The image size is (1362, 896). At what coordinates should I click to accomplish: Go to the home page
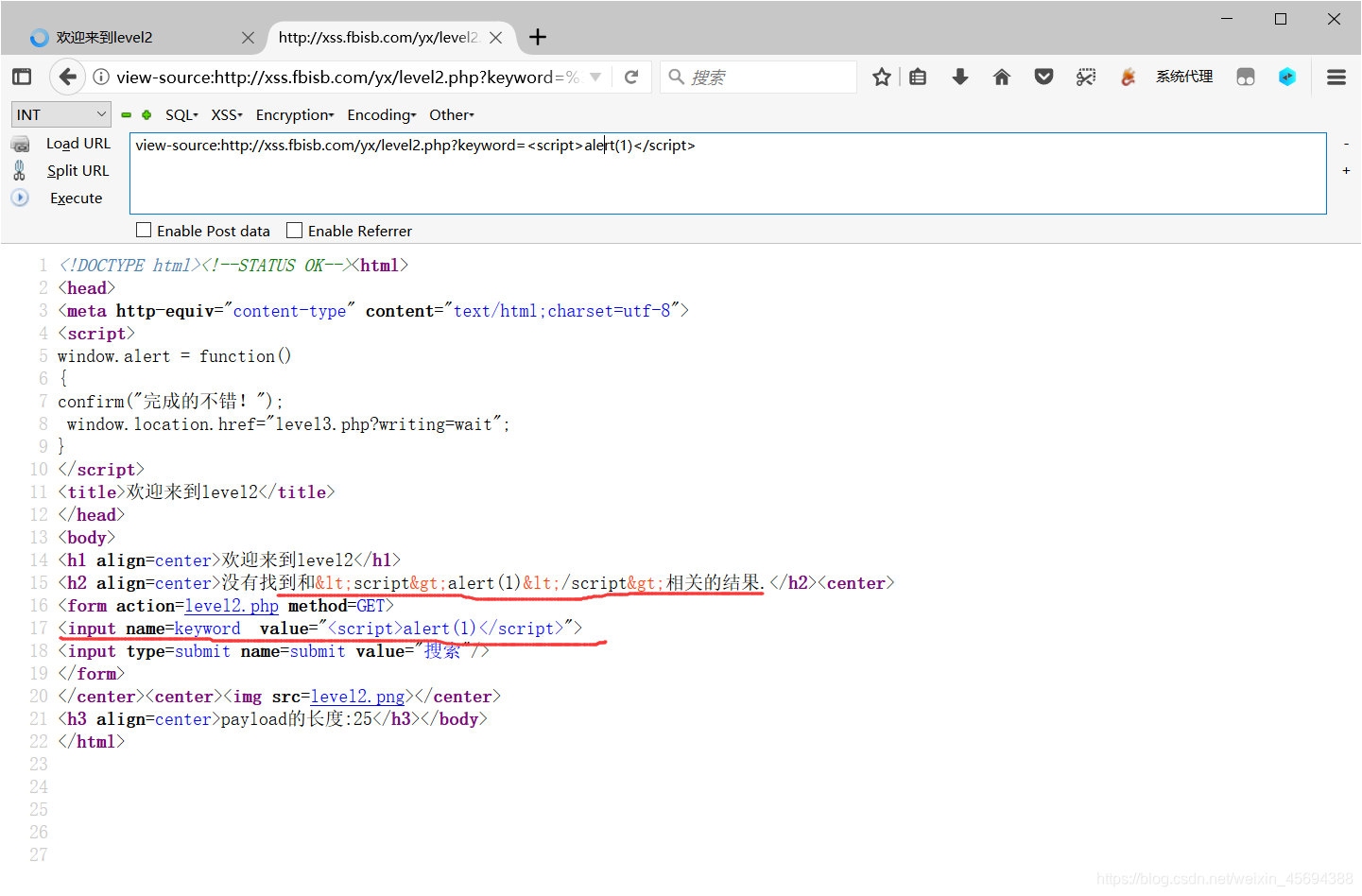tap(1002, 77)
